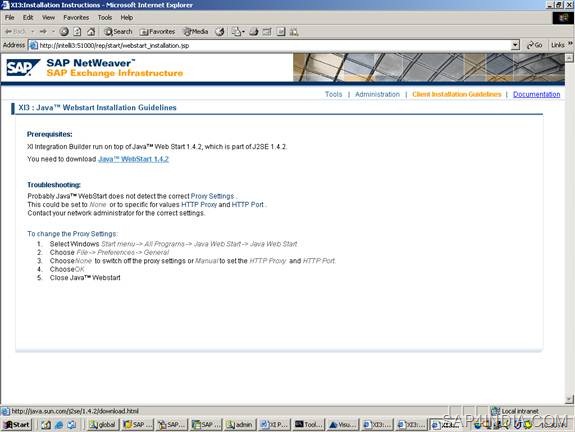Image resolution: width=575 pixels, height=432 pixels.
Task: Open the Windows Start button
Action: 17,425
